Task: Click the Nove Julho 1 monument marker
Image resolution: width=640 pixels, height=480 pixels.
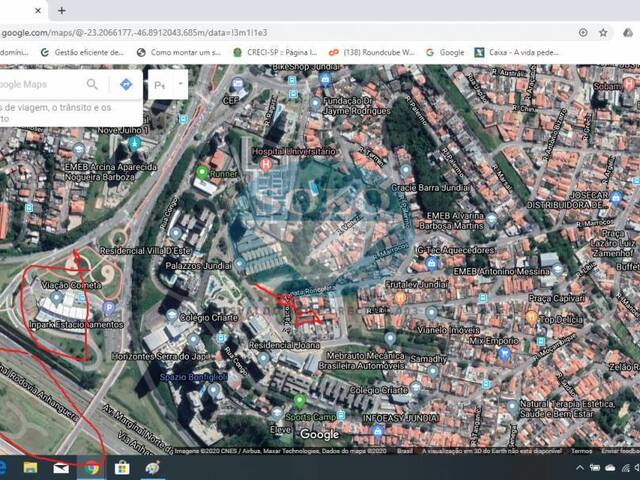Action: (134, 143)
